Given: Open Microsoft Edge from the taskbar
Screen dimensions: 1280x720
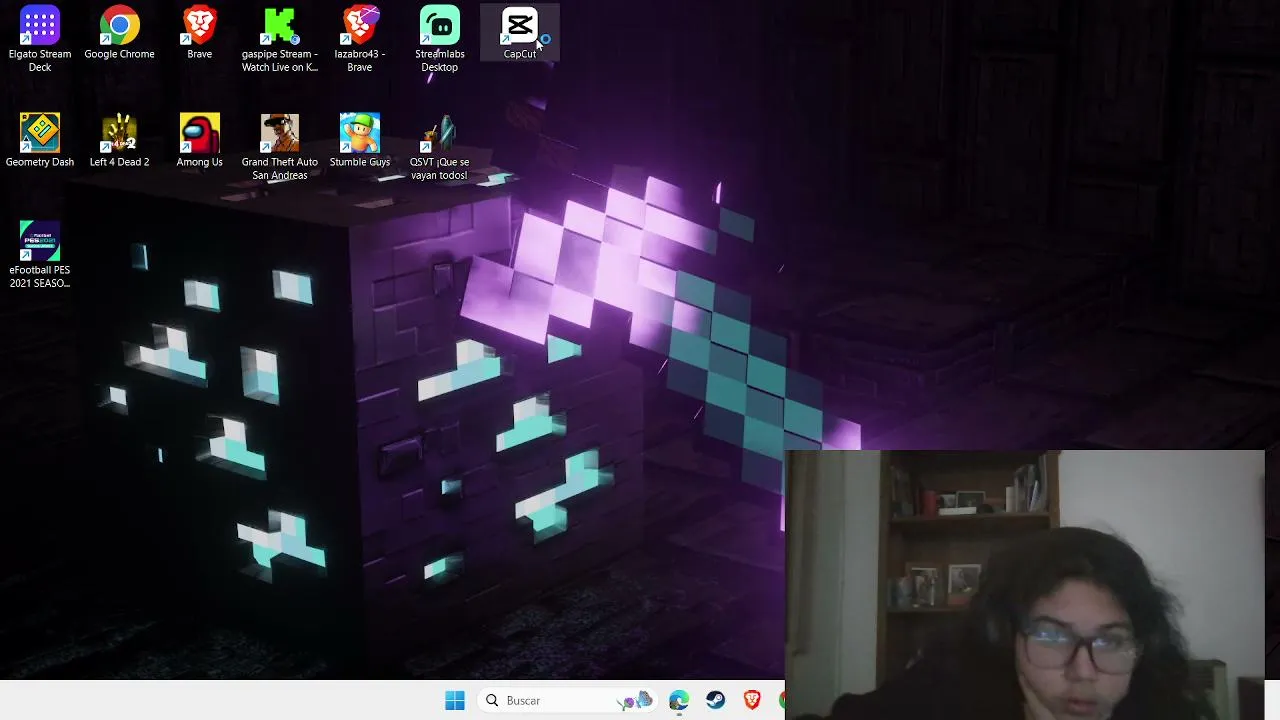Looking at the screenshot, I should (679, 701).
